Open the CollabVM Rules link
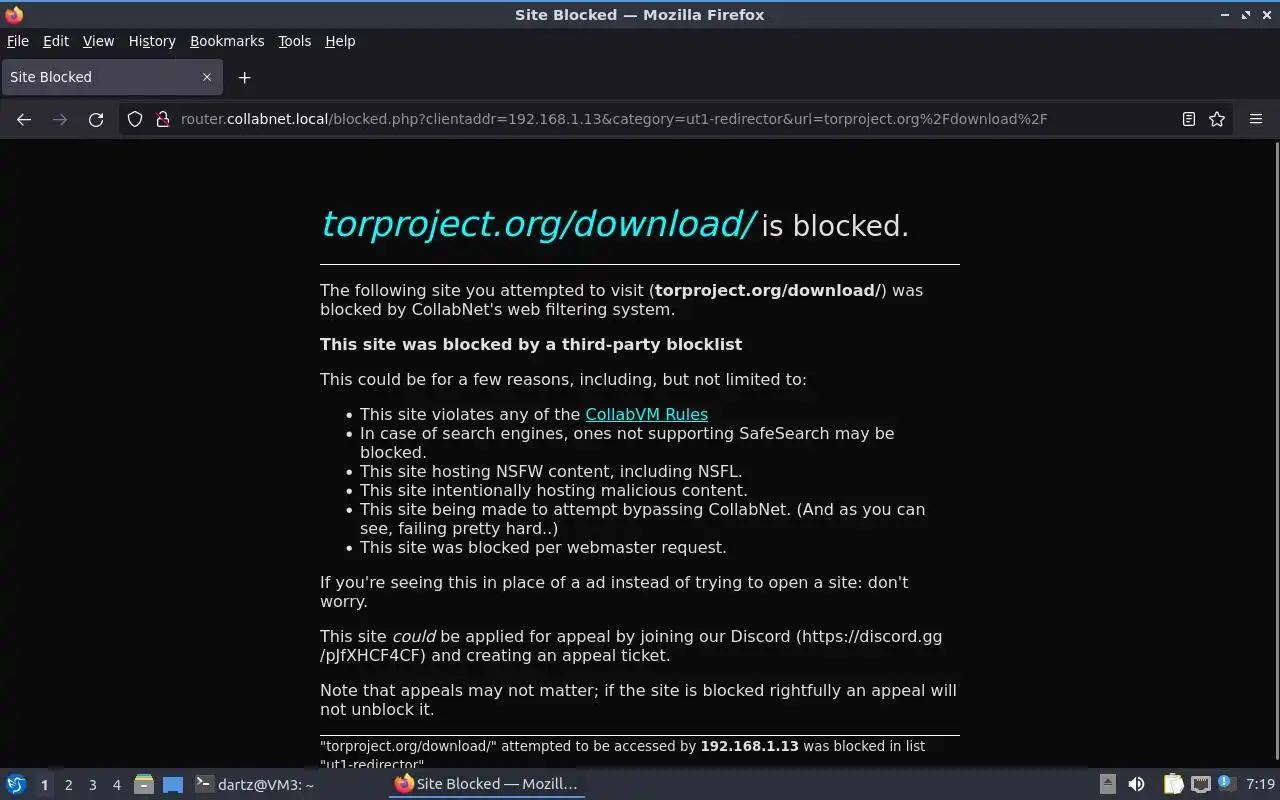 point(646,414)
